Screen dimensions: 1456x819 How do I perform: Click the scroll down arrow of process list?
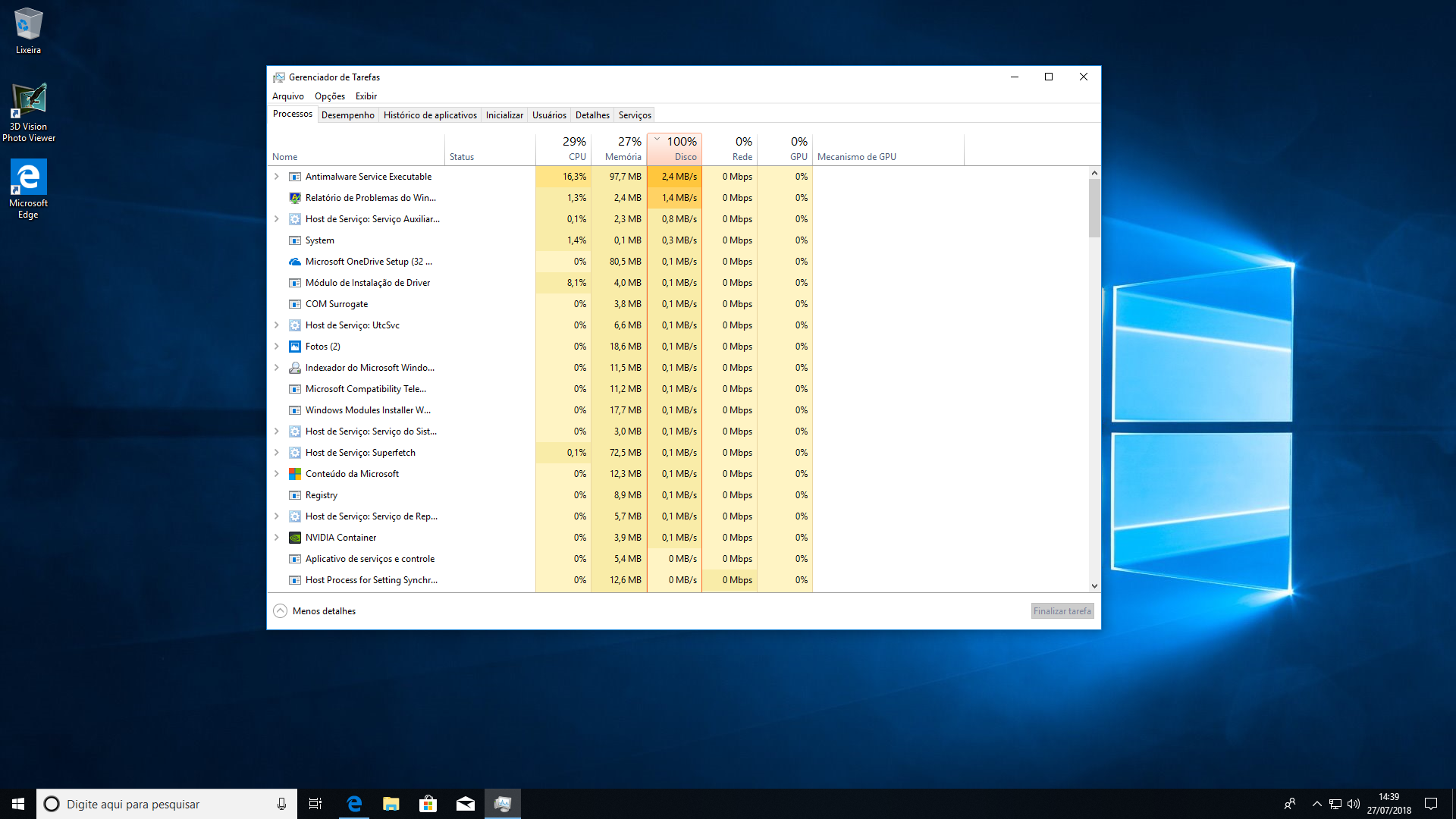[x=1094, y=586]
